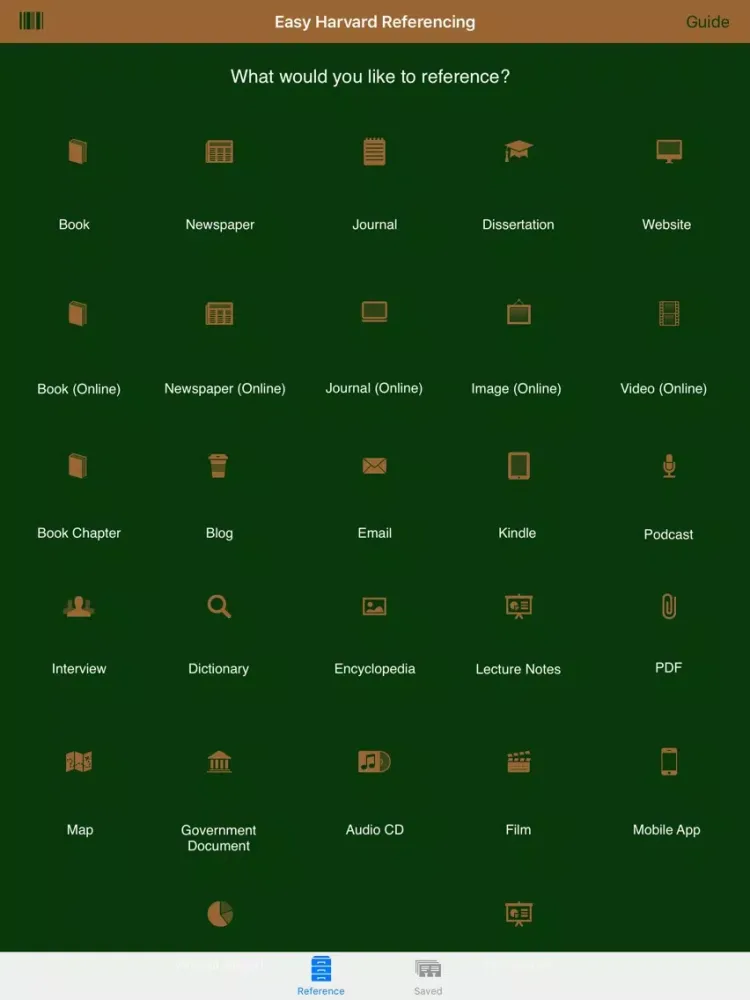This screenshot has height=1000, width=750.
Task: Click the Video (Online) label
Action: coord(664,389)
